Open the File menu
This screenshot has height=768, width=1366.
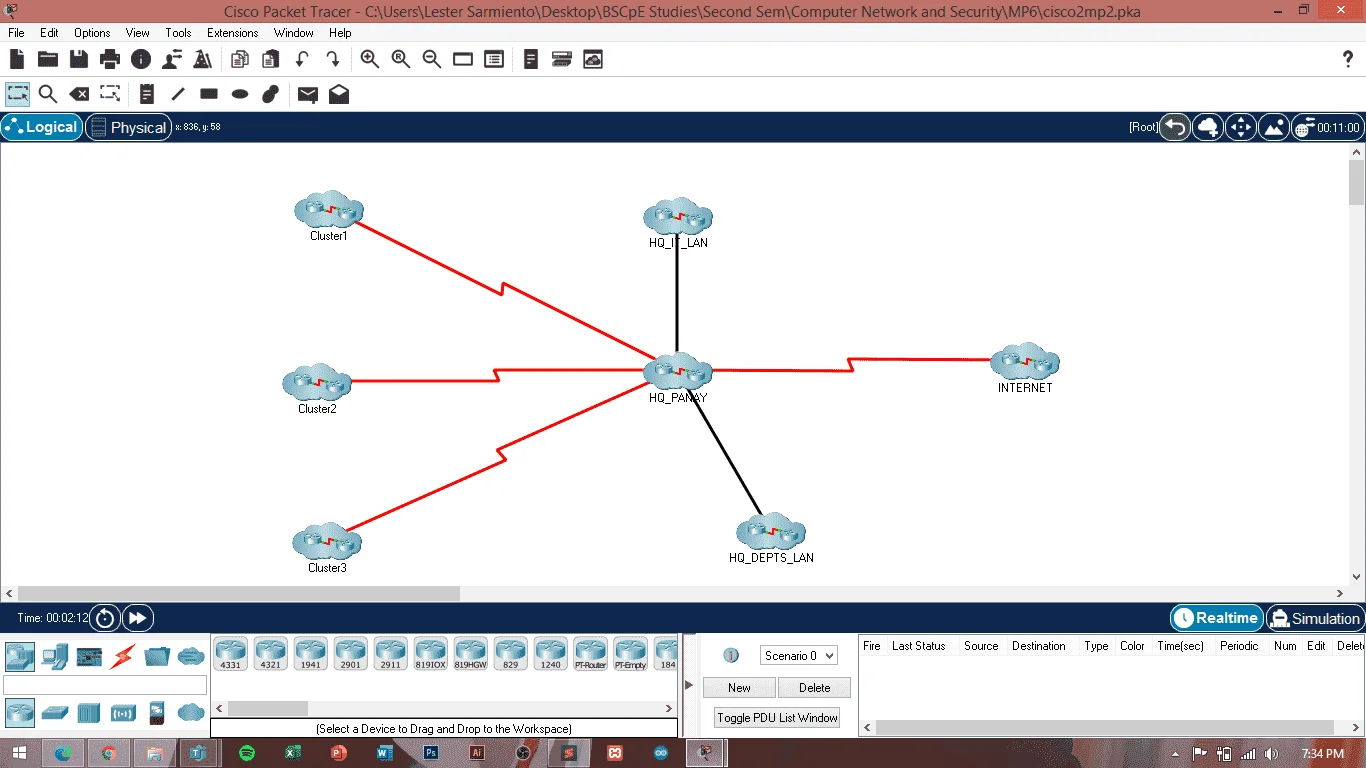(16, 33)
